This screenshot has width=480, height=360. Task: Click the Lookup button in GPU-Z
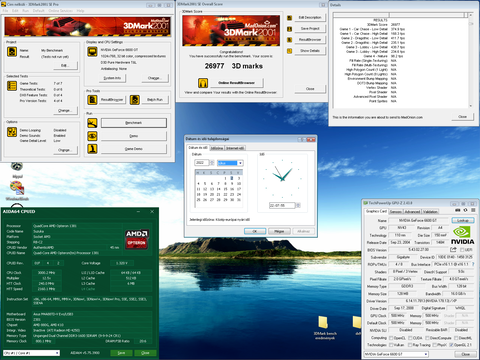click(463, 220)
